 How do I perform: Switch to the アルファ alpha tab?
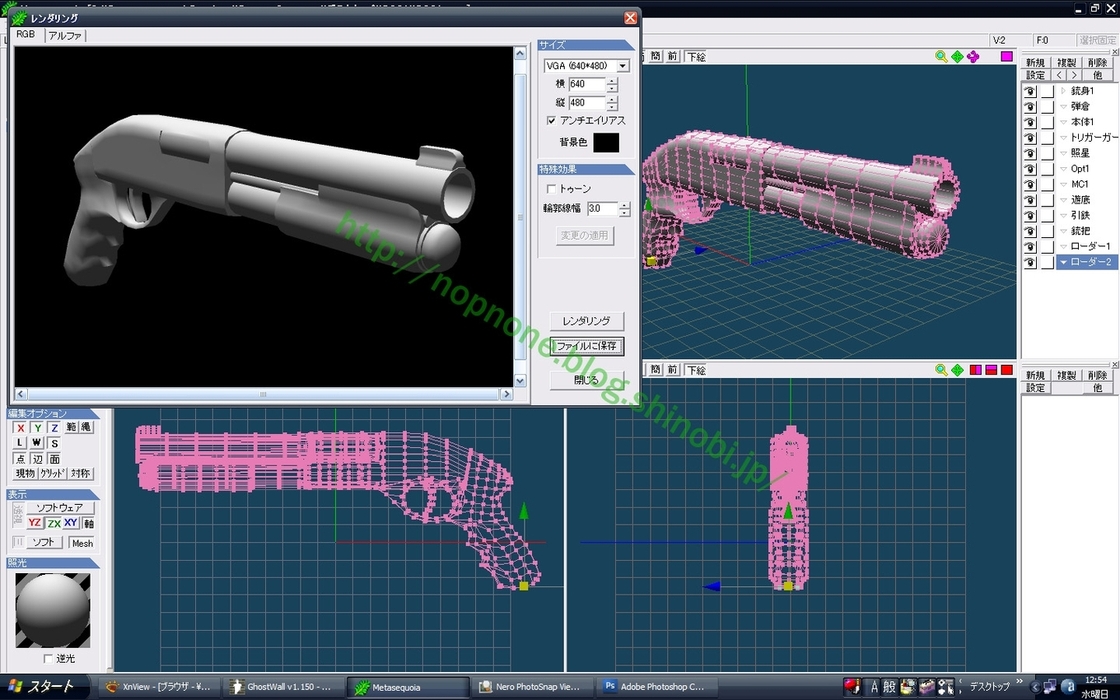tap(65, 36)
